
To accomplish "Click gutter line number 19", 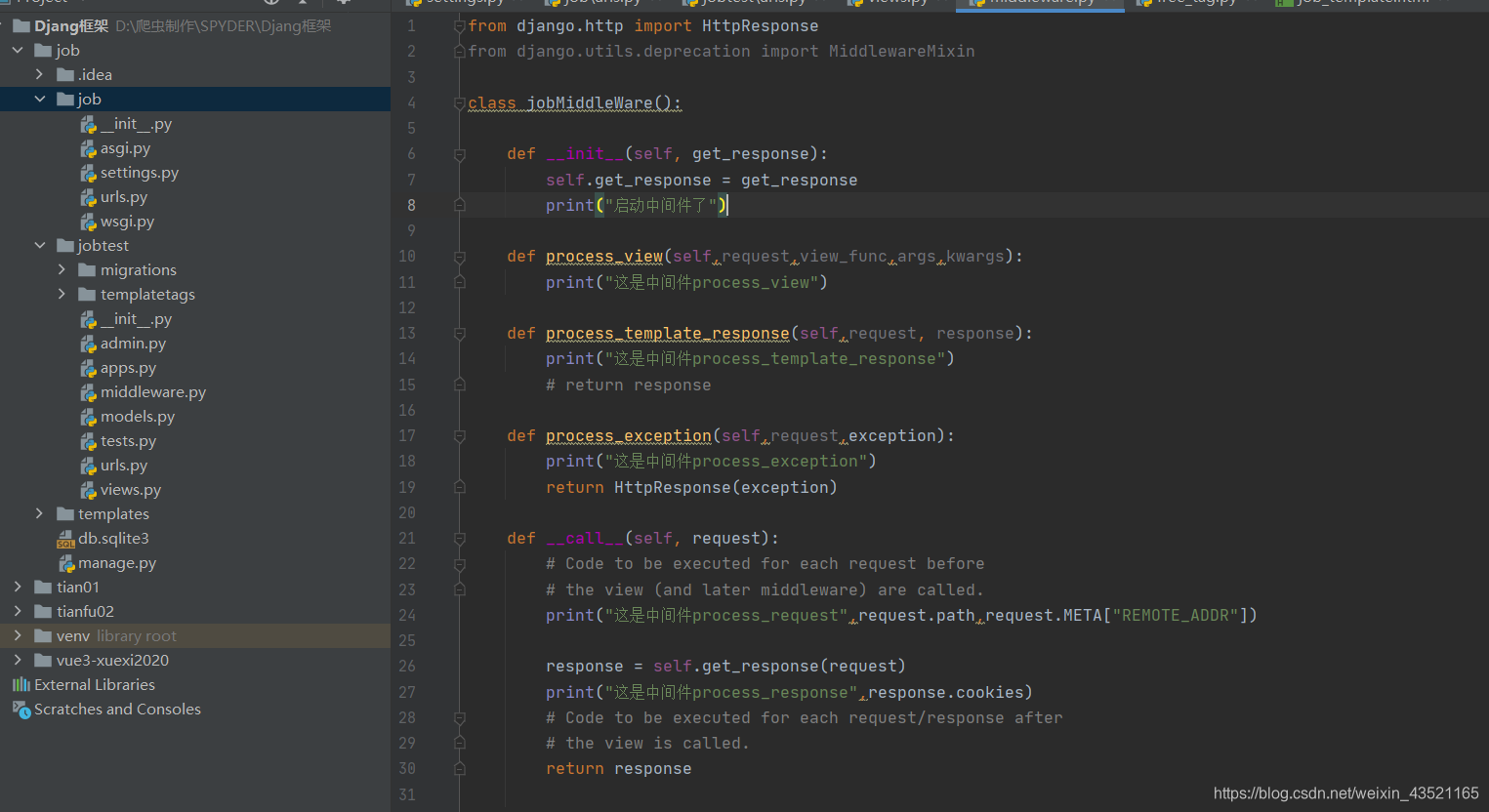I will pos(407,487).
